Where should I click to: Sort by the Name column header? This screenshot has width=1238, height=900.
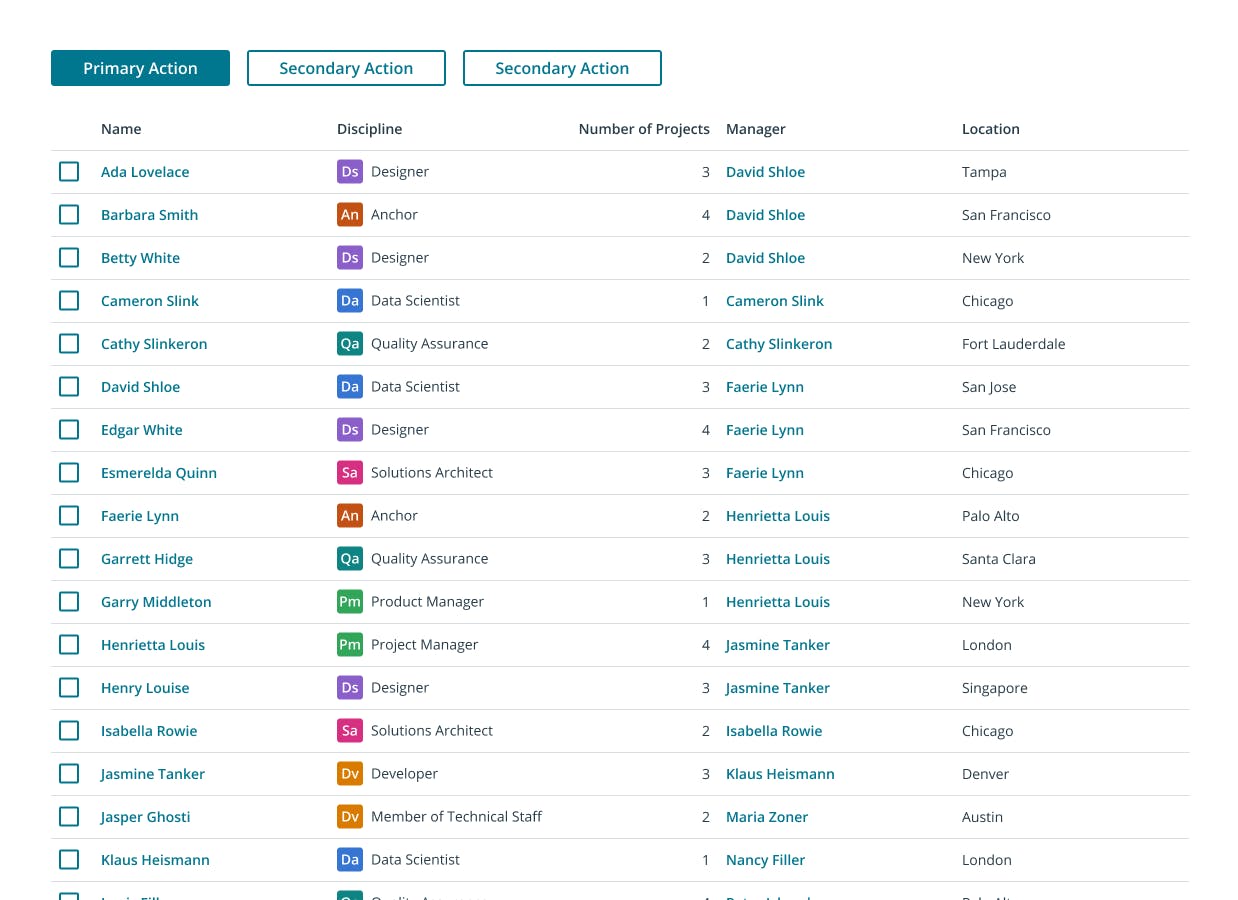click(121, 129)
